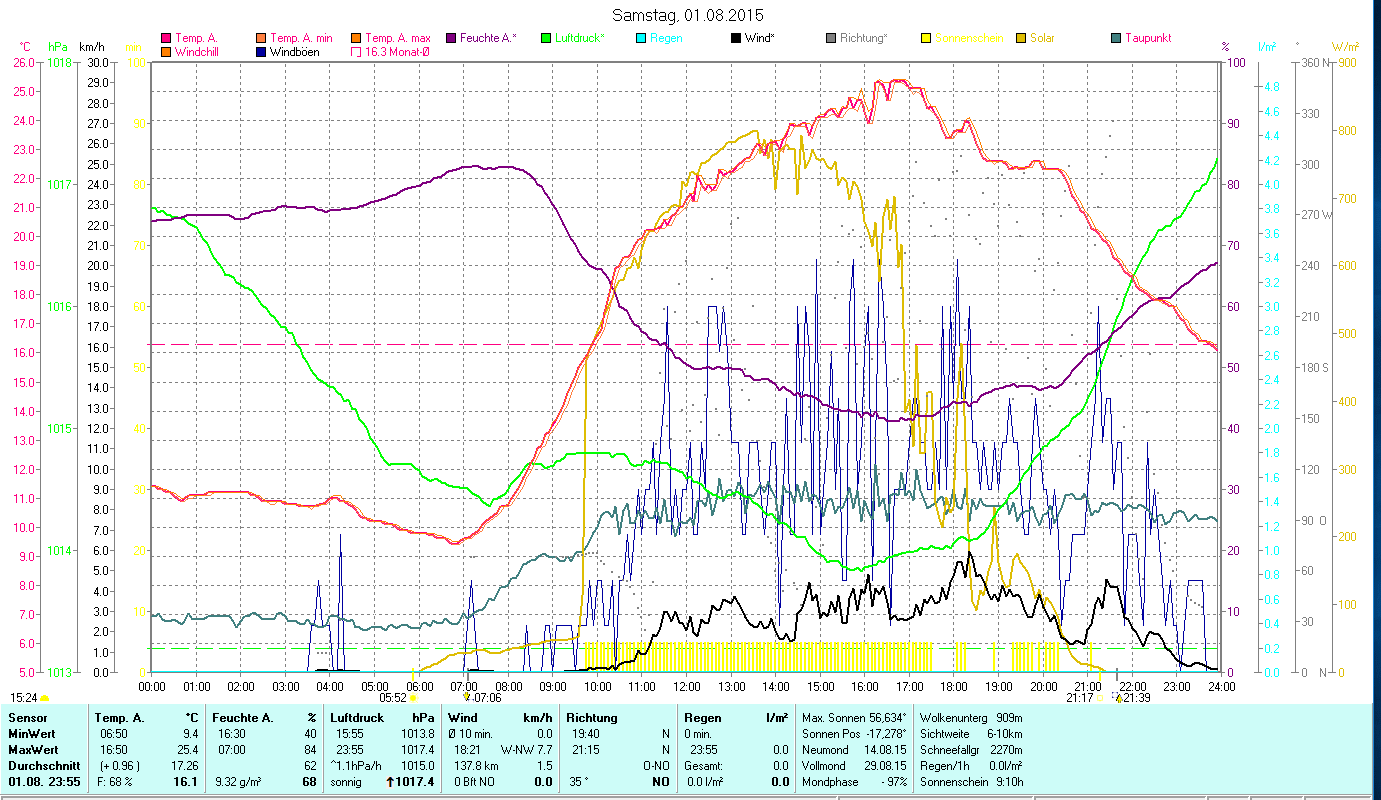
Task: Click the l/m² axis unit label
Action: 1265,47
